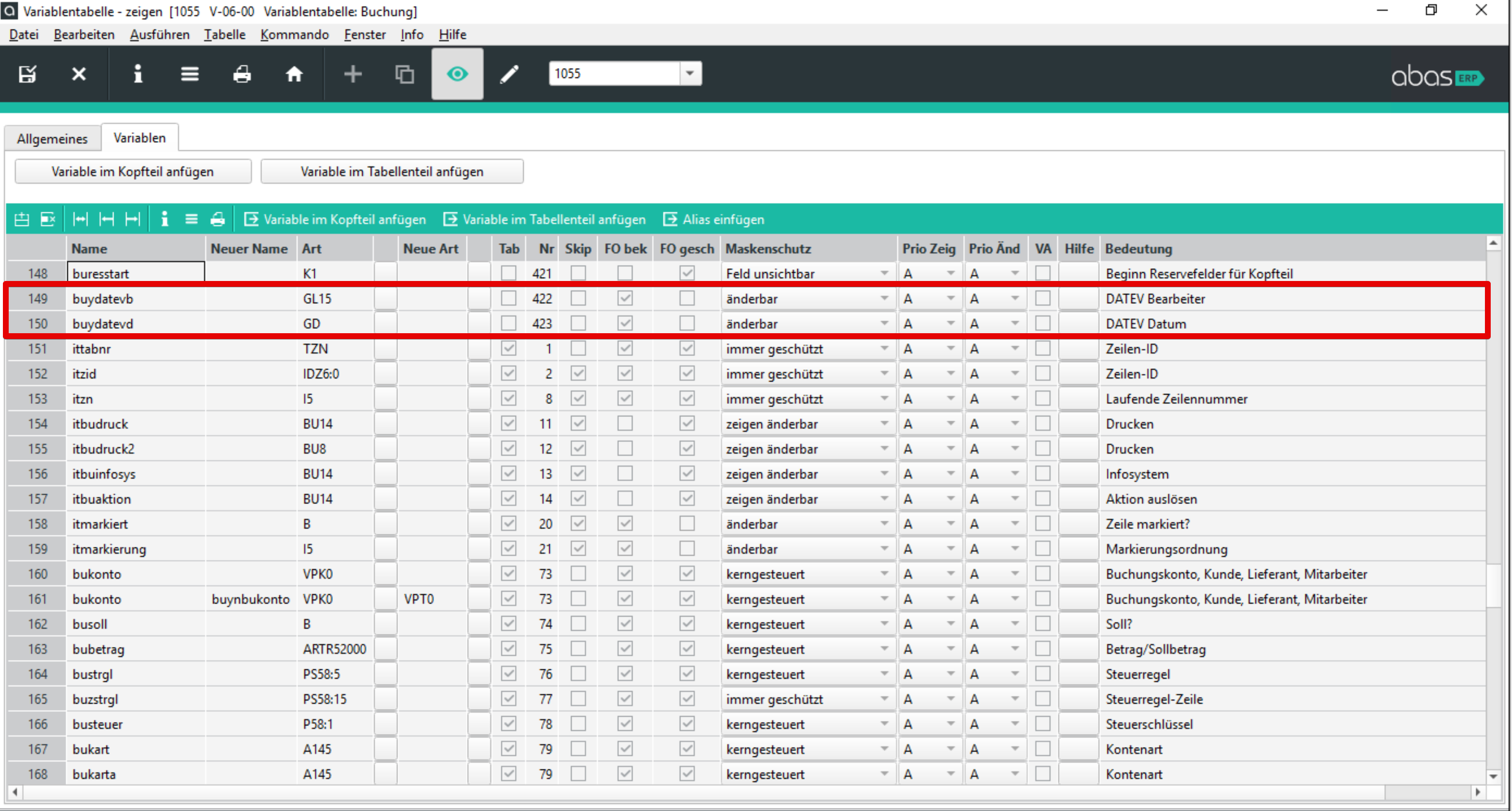This screenshot has height=811, width=1512.
Task: Click the printer icon in table toolbar
Action: (217, 220)
